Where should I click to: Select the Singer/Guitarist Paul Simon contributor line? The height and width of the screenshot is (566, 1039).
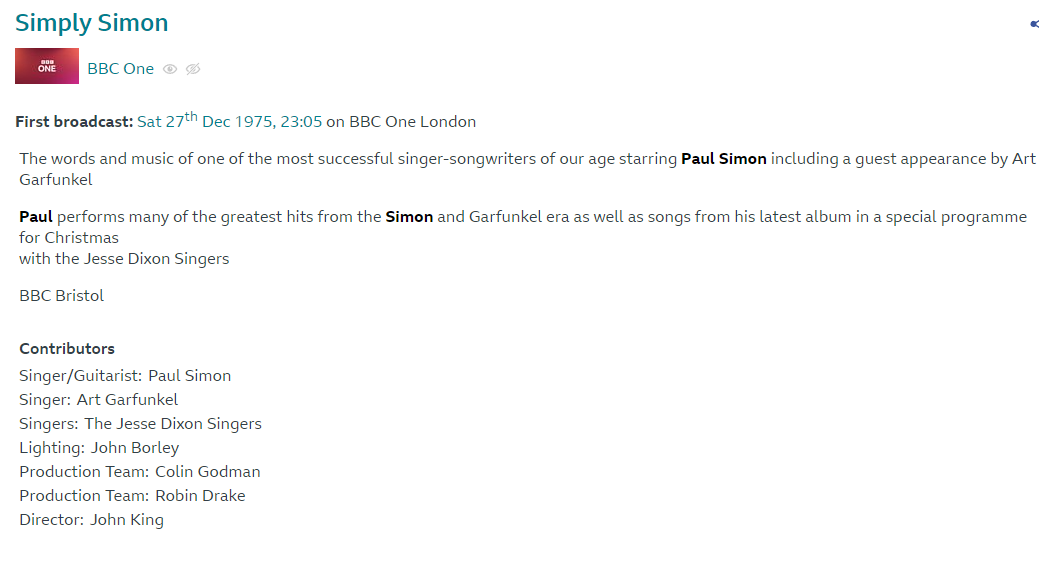click(x=125, y=376)
